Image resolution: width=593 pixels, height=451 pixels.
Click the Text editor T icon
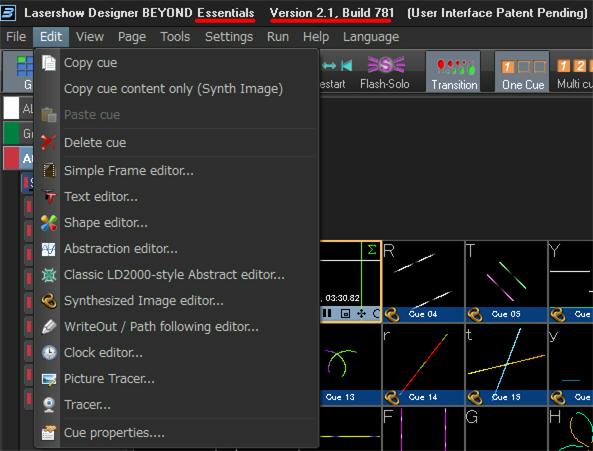coord(49,197)
